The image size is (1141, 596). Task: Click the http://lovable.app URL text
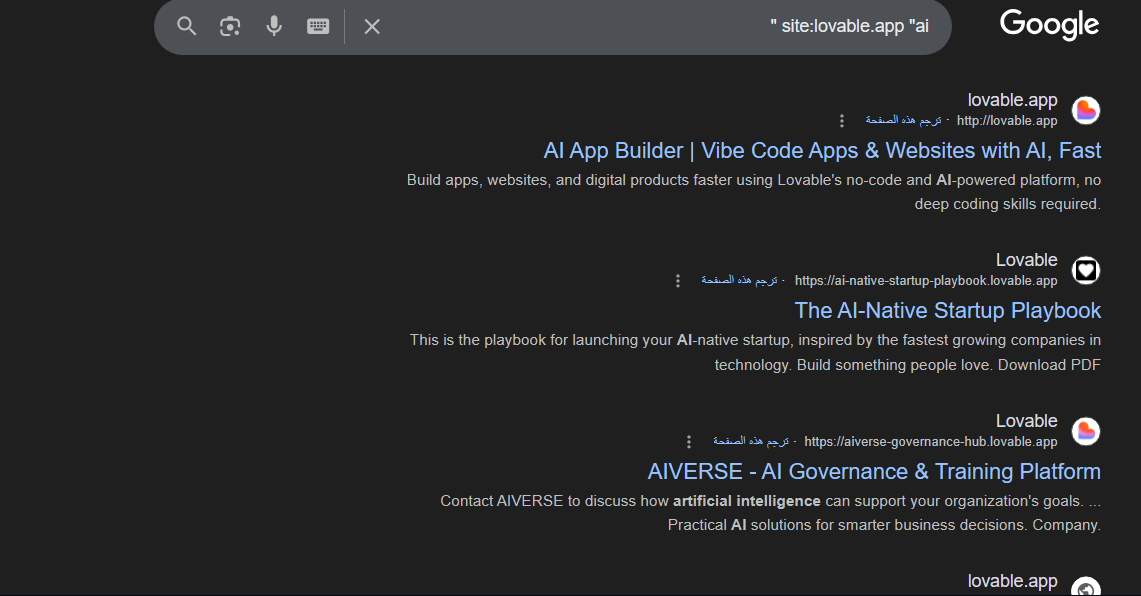[x=1007, y=121]
